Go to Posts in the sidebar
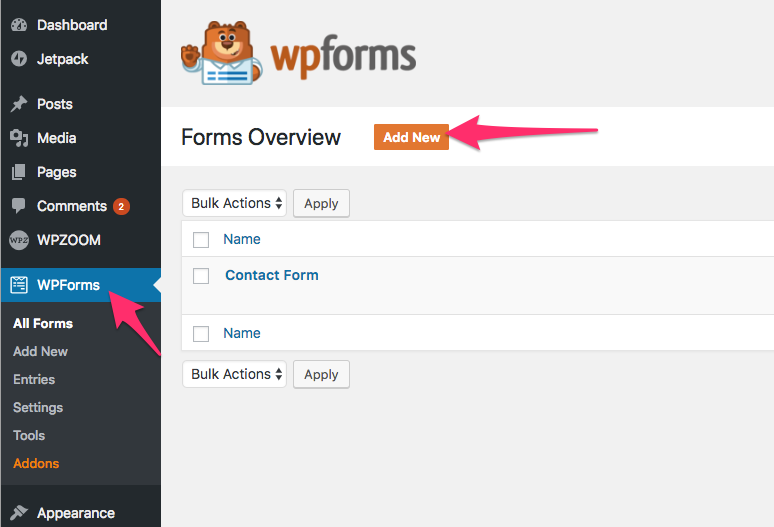774x527 pixels. 55,104
